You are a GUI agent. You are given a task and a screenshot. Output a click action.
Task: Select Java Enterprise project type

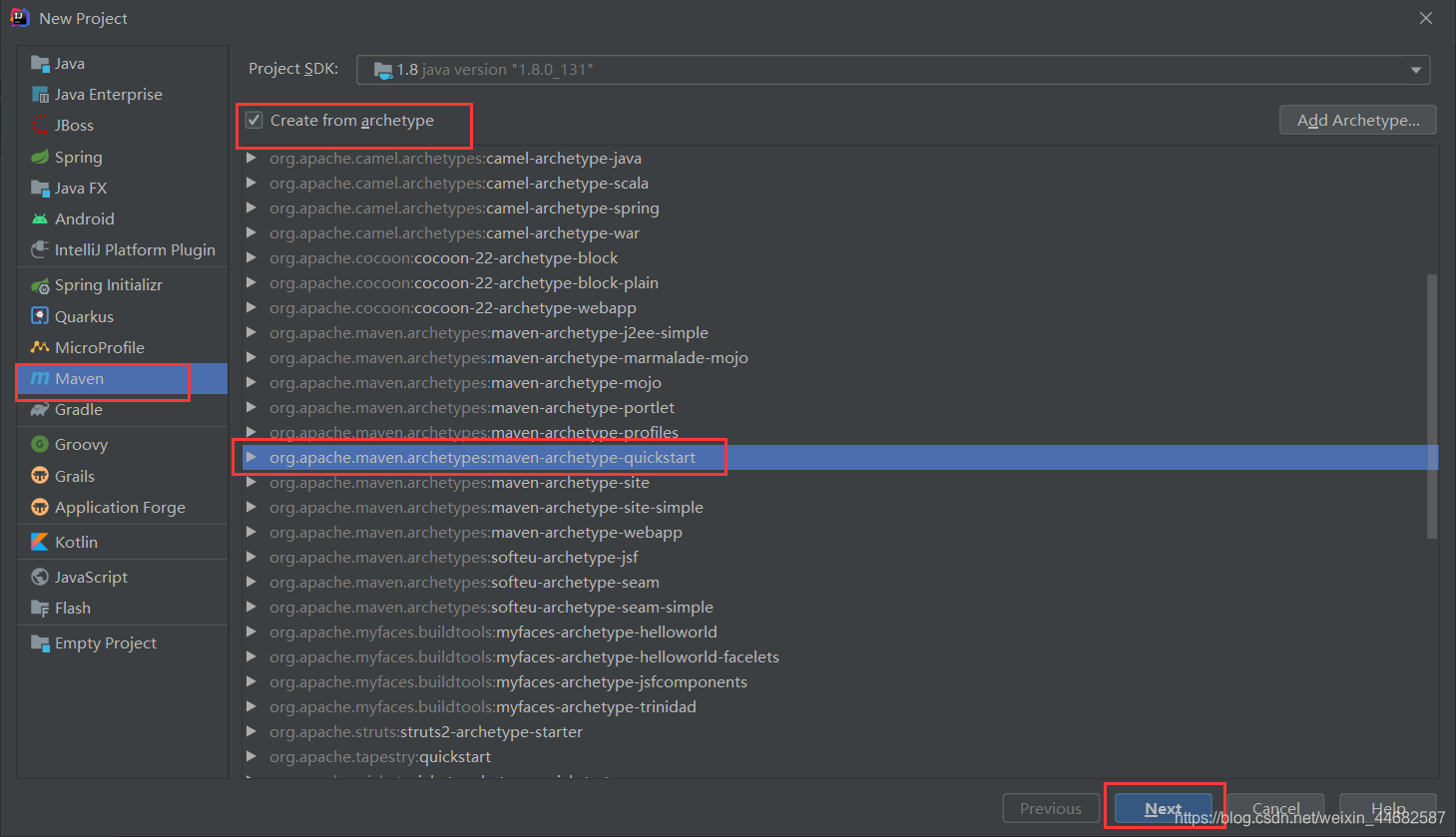click(x=122, y=95)
